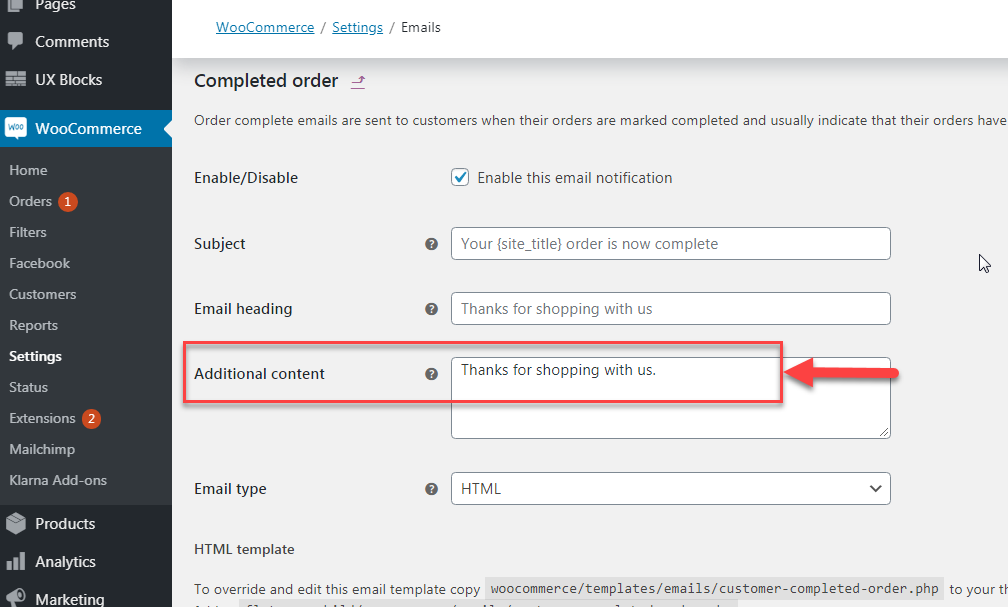Click the customer-completed-order.php template path

point(714,588)
